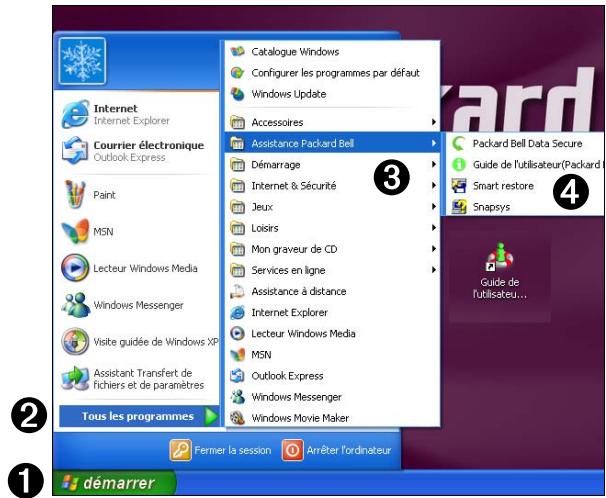This screenshot has height=498, width=606.
Task: Click the Windows Update icon
Action: tap(237, 94)
